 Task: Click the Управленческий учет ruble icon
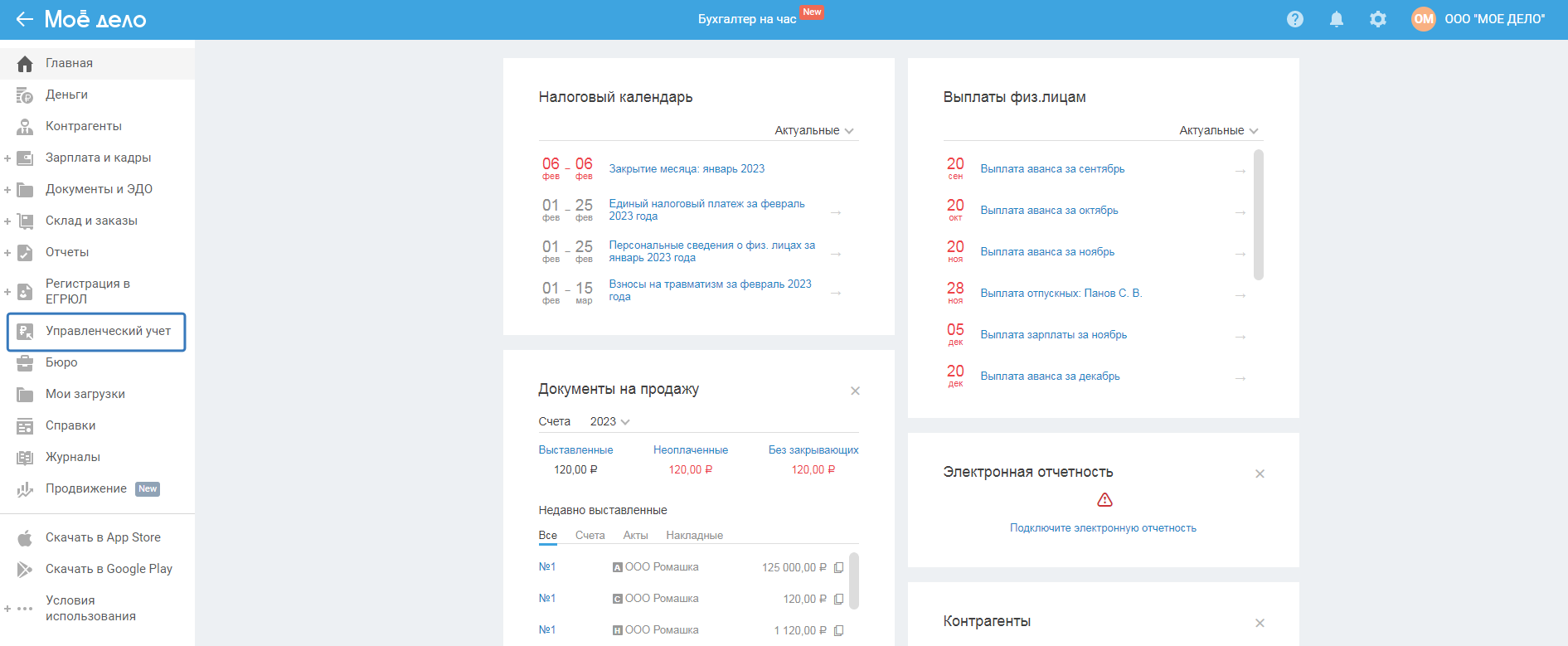point(25,332)
